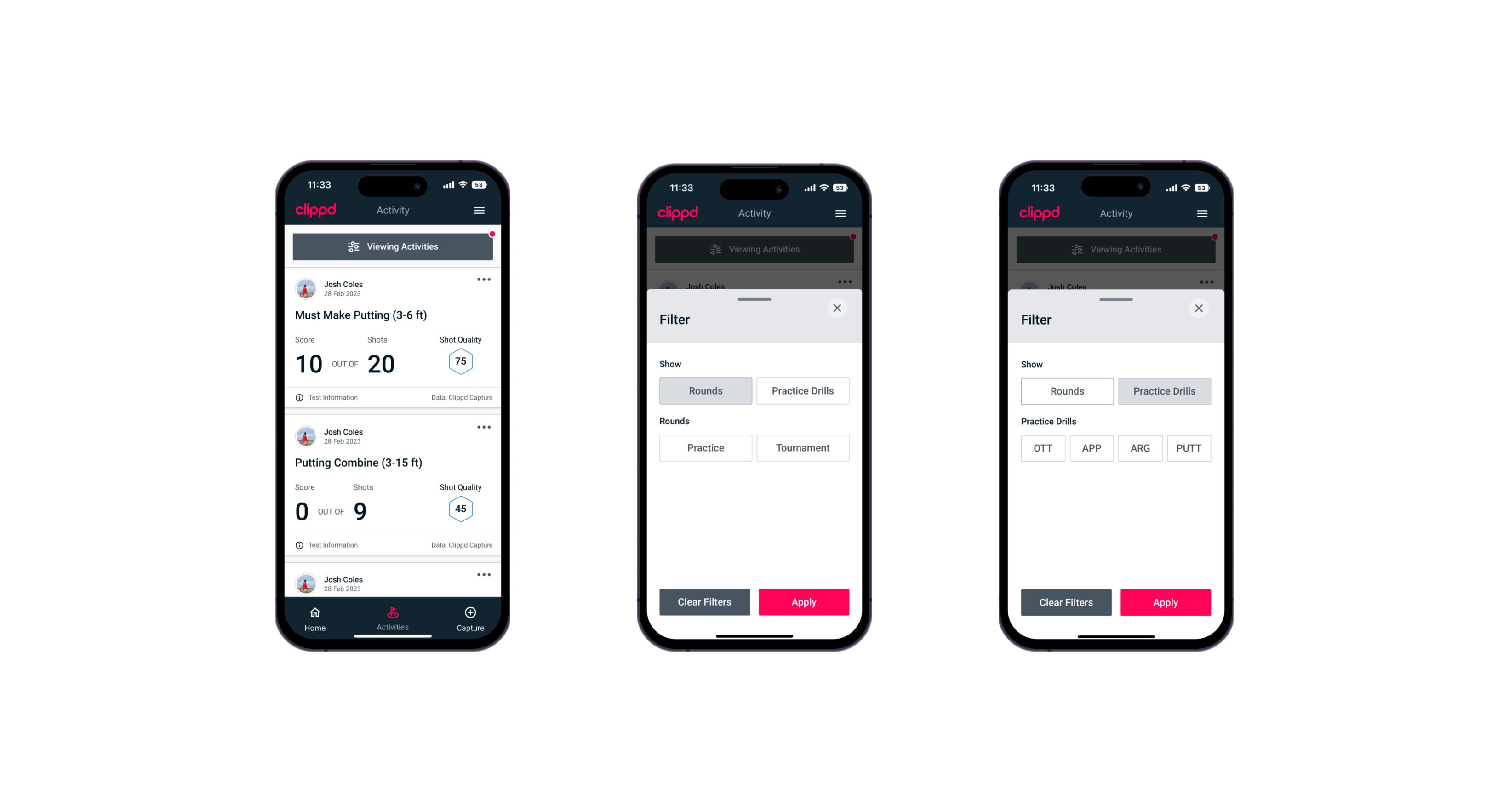Tap the Capture tab icon
This screenshot has width=1509, height=812.
[x=470, y=613]
